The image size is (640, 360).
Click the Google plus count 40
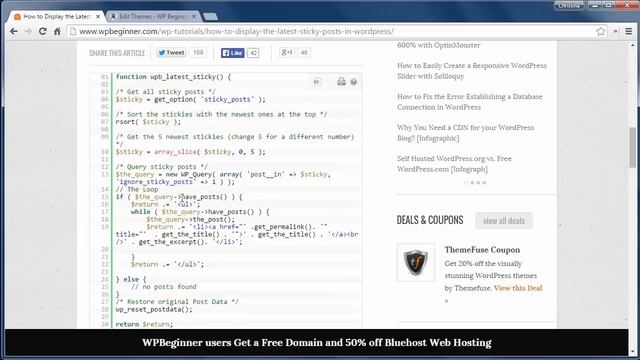[x=304, y=53]
